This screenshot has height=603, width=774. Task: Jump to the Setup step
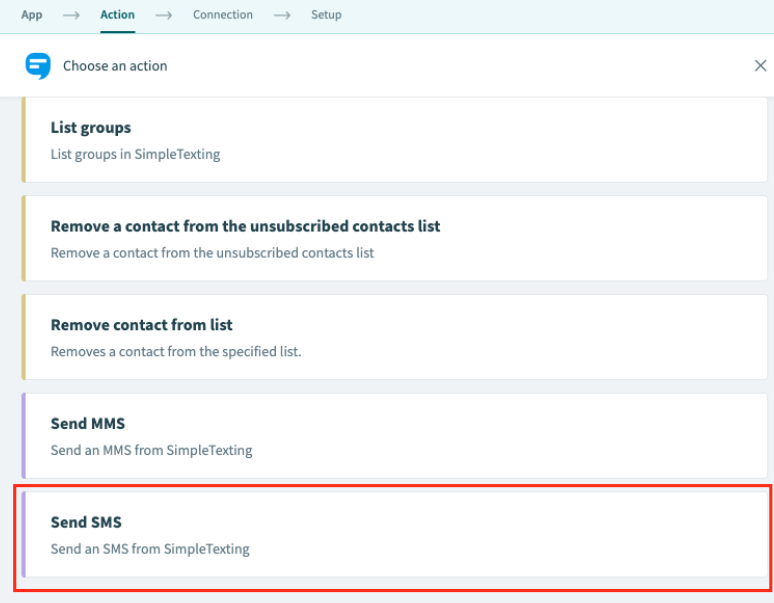(x=326, y=15)
